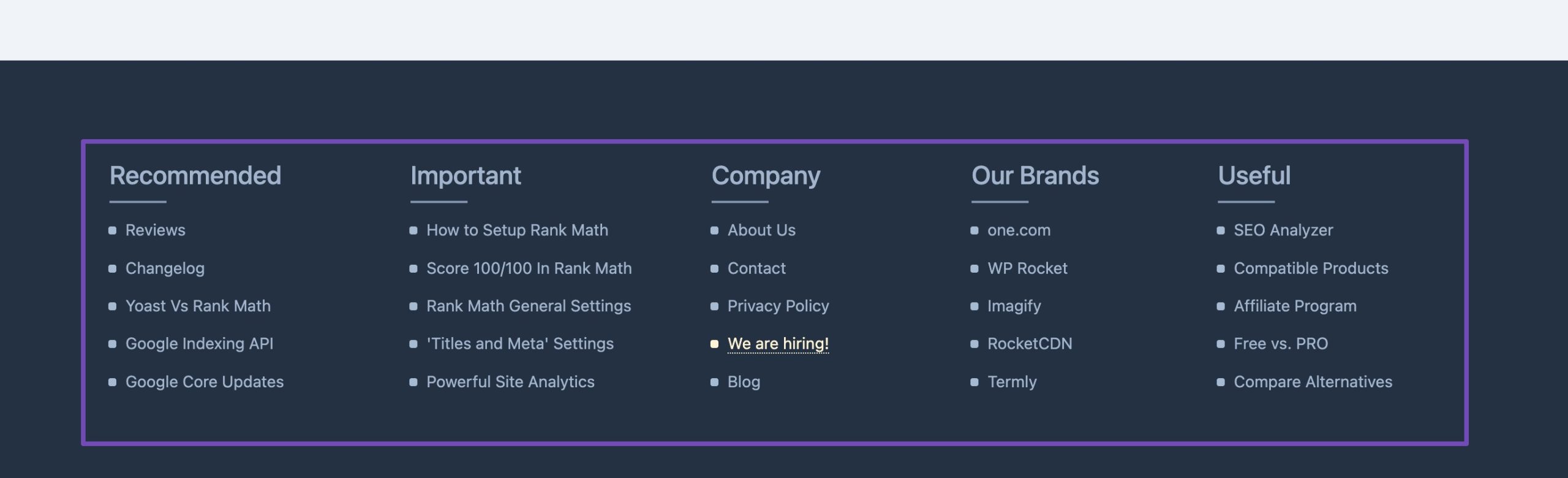Click the RocketCDN link
The height and width of the screenshot is (478, 1568).
1030,344
